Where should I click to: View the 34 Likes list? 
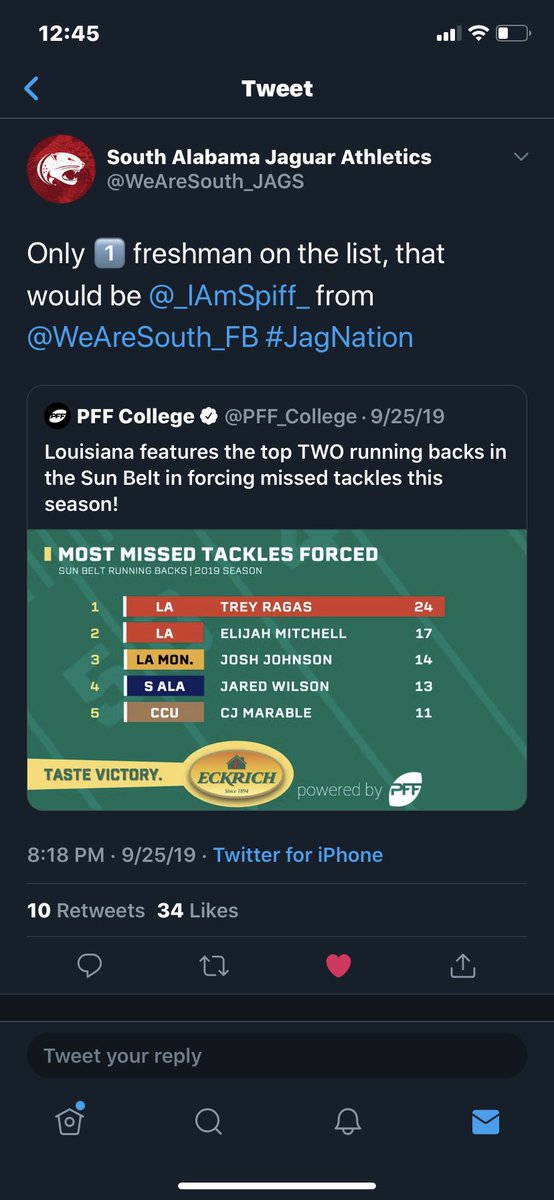coord(198,910)
